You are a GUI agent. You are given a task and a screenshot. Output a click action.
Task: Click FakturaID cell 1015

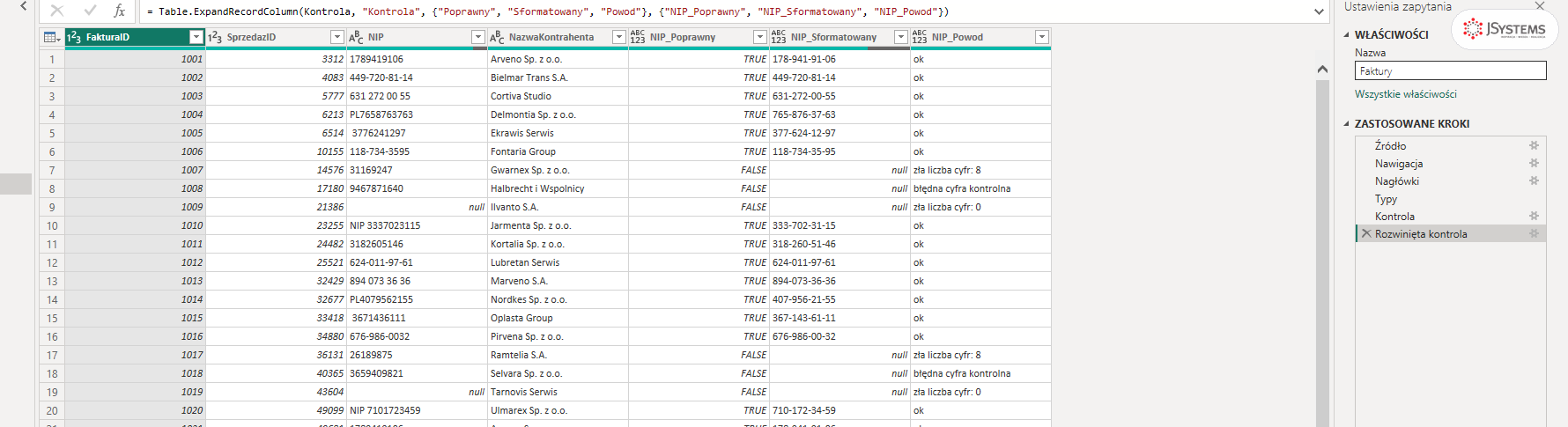pos(135,318)
